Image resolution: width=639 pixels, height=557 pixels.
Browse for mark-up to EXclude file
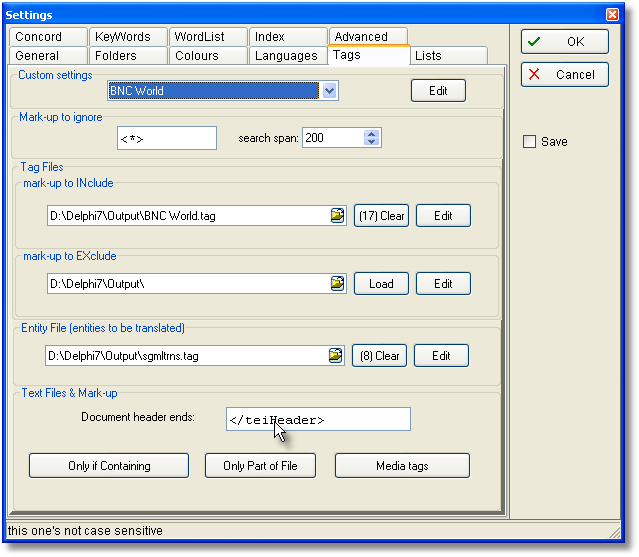click(x=337, y=283)
